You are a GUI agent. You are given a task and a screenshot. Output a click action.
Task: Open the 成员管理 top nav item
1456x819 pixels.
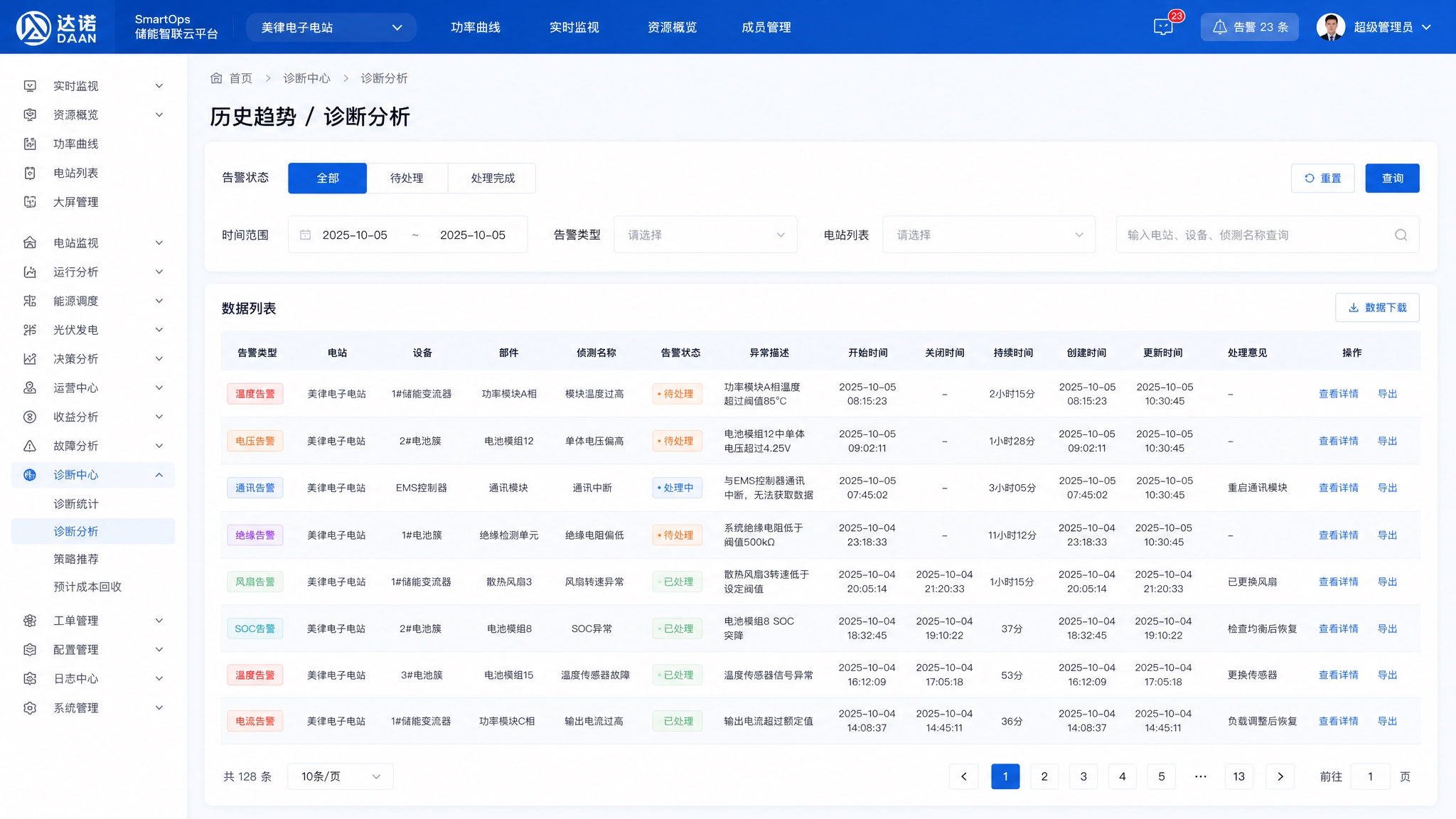(766, 28)
